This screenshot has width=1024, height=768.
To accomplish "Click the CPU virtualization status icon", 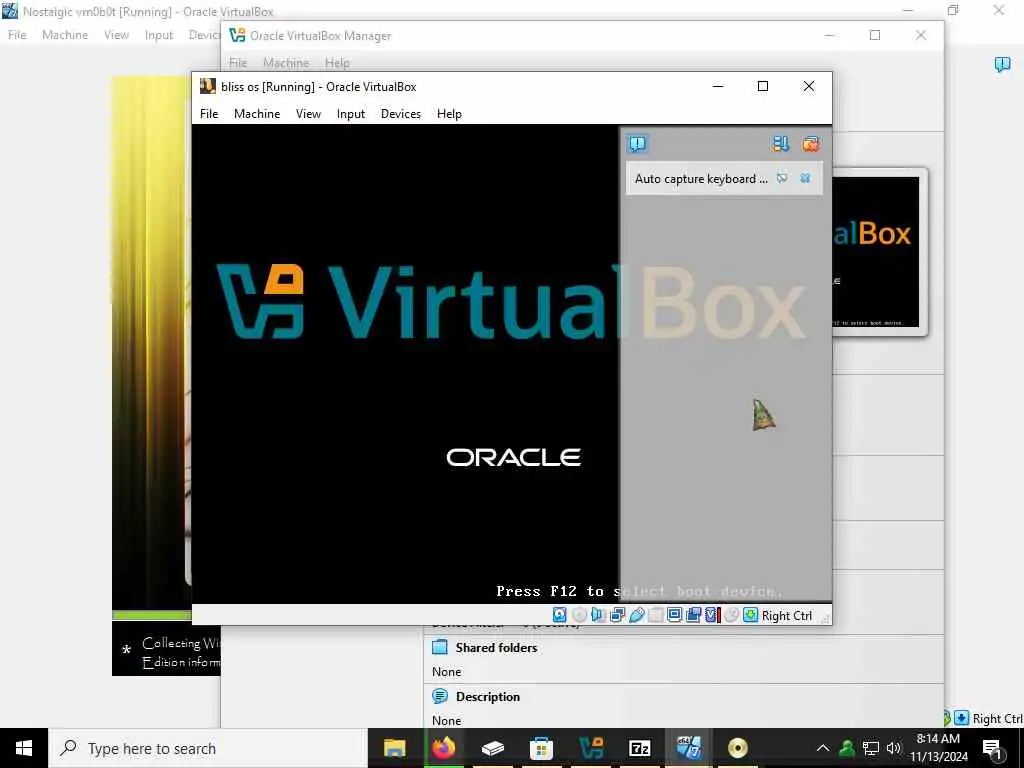I will (712, 615).
